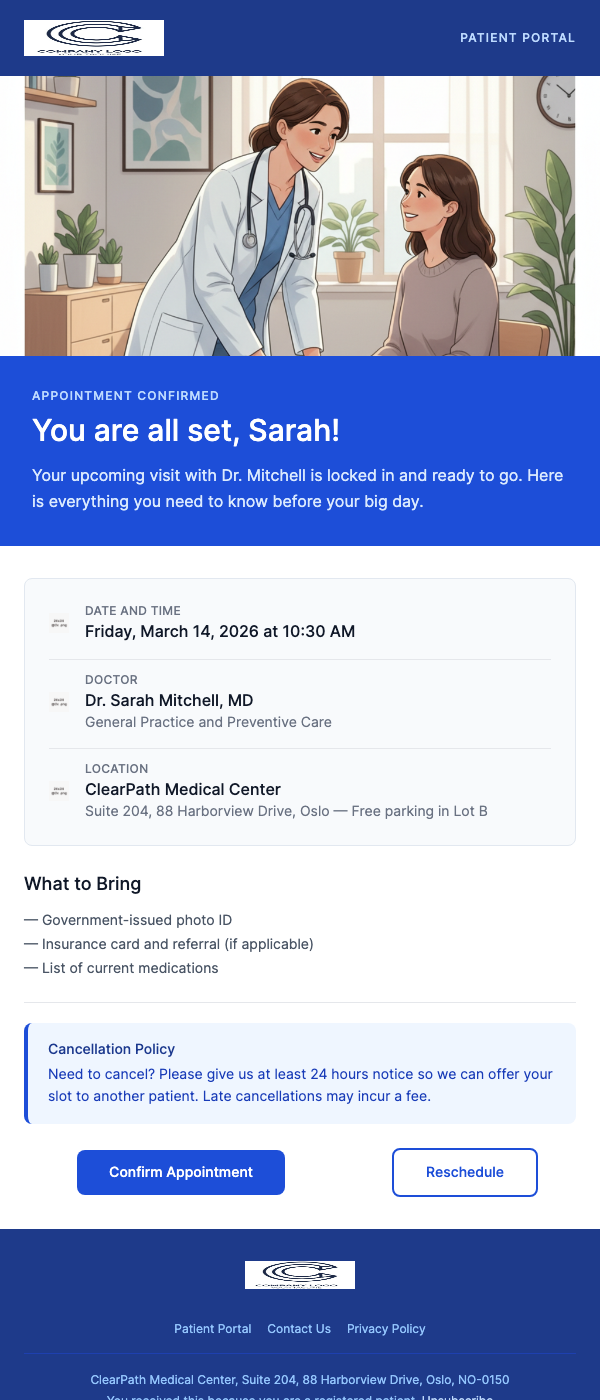Open the Patient Portal from the header
The width and height of the screenshot is (600, 1400).
pyautogui.click(x=517, y=37)
